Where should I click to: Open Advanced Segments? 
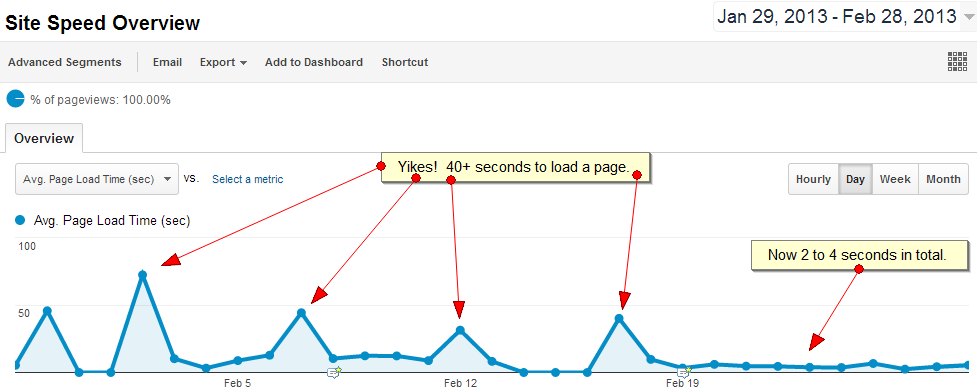pyautogui.click(x=65, y=62)
